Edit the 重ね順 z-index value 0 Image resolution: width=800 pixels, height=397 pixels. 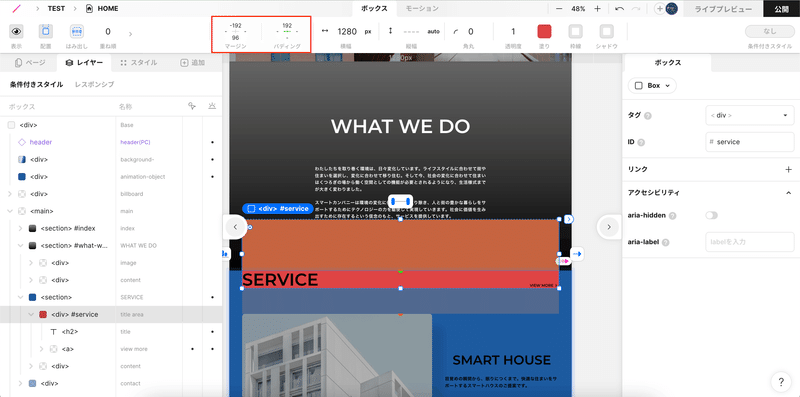coord(108,32)
